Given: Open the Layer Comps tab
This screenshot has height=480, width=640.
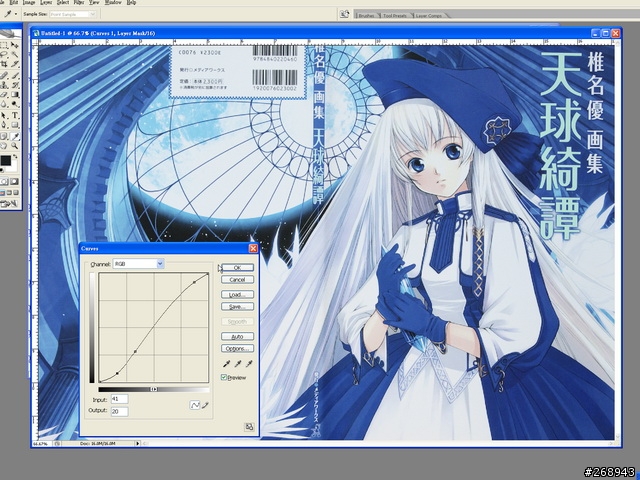Looking at the screenshot, I should click(x=429, y=16).
